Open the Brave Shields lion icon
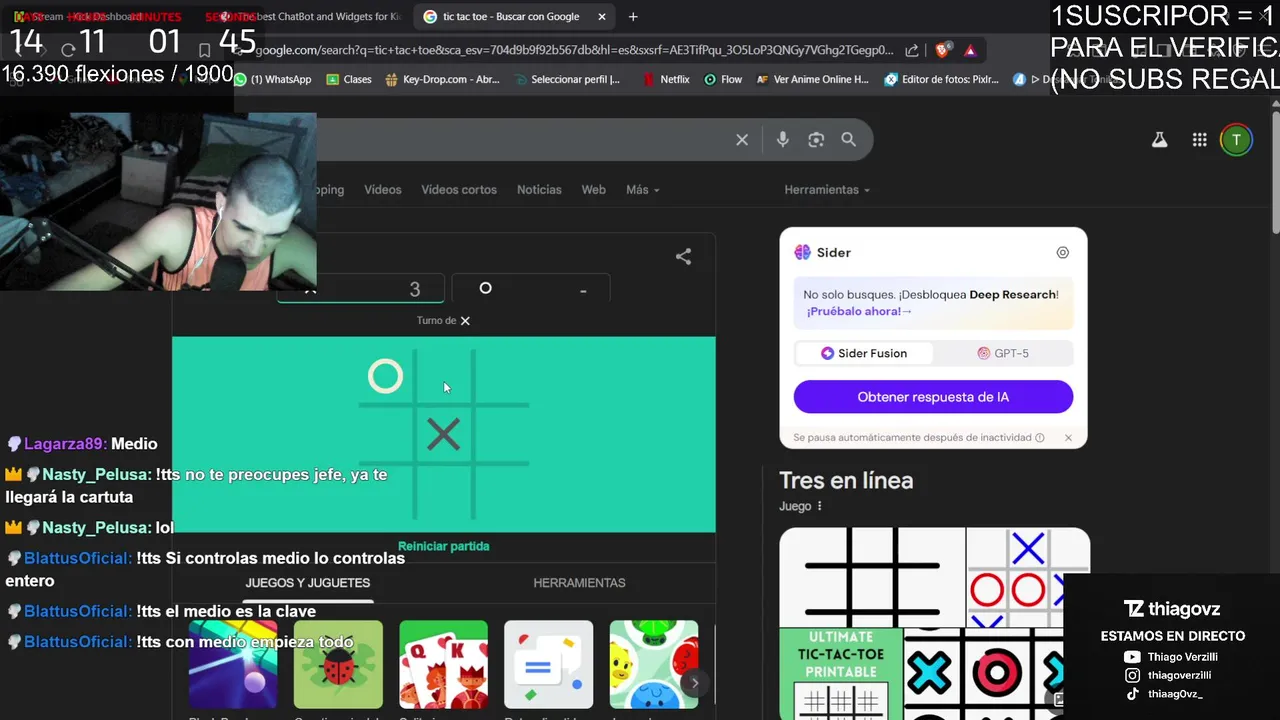The height and width of the screenshot is (720, 1280). tap(942, 50)
